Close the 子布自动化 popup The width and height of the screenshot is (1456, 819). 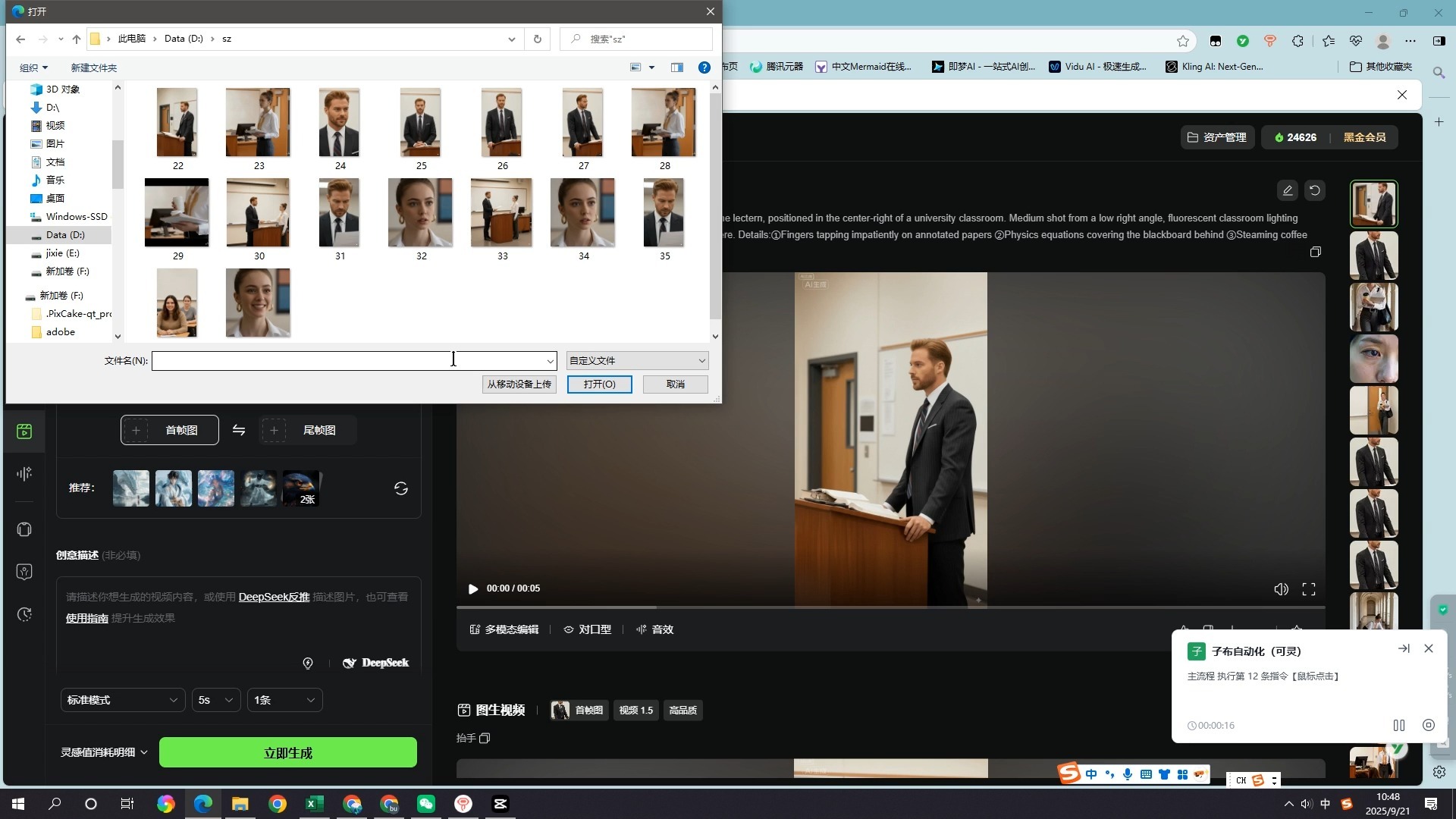pos(1429,649)
